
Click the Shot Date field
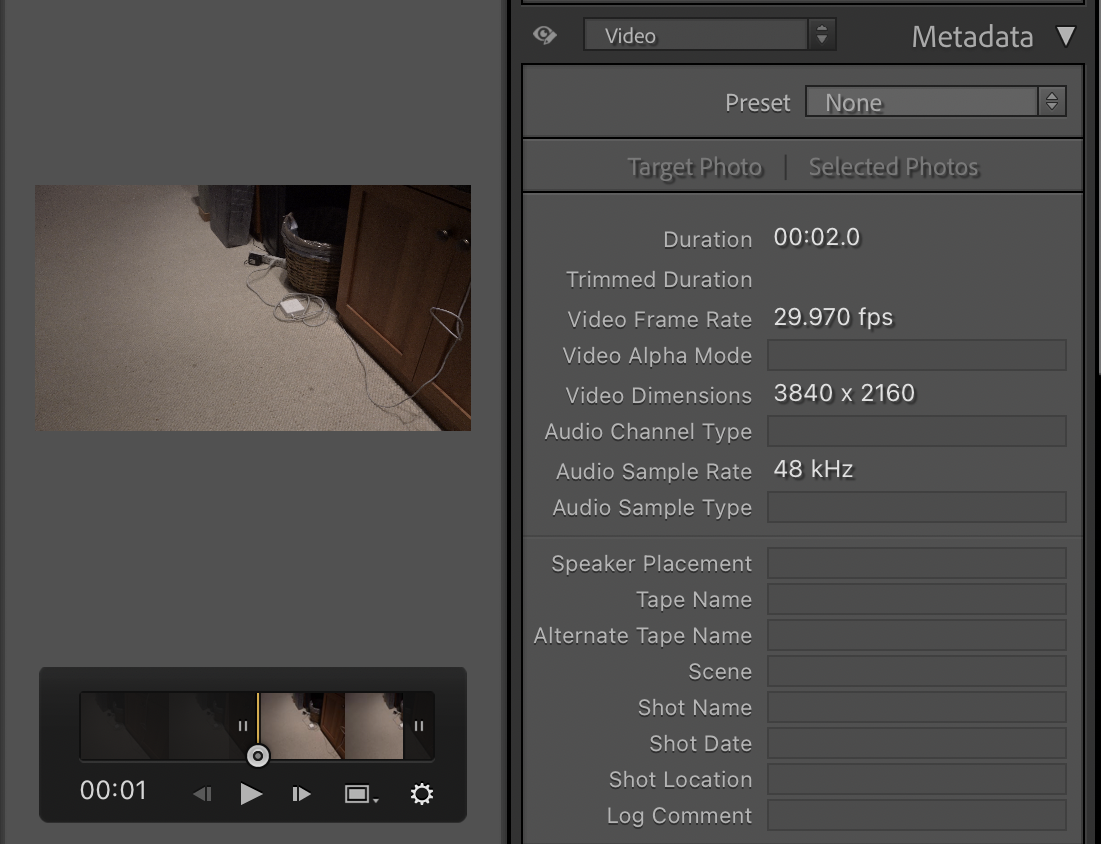[x=915, y=743]
